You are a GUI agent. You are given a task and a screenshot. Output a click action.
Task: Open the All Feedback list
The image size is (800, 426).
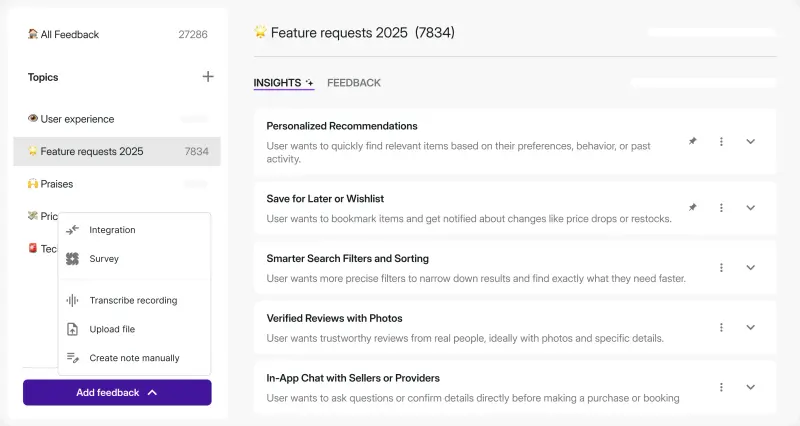coord(117,34)
